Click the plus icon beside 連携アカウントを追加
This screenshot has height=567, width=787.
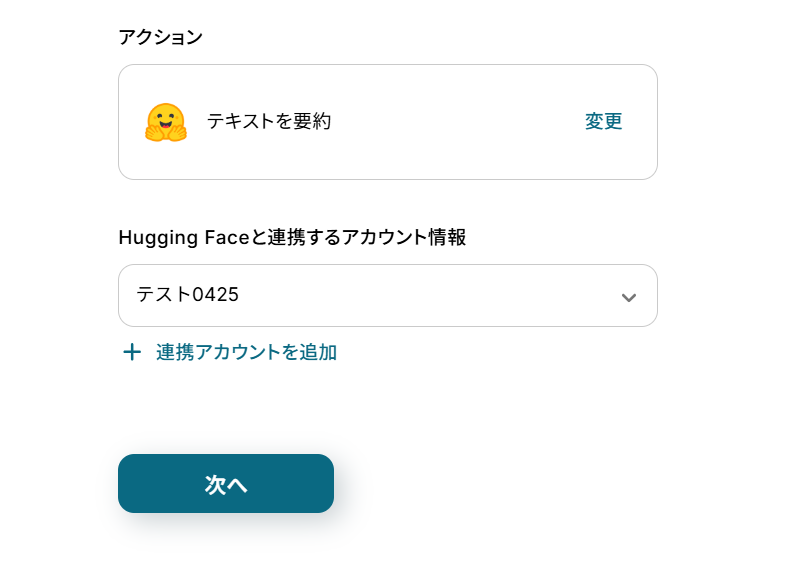coord(131,352)
